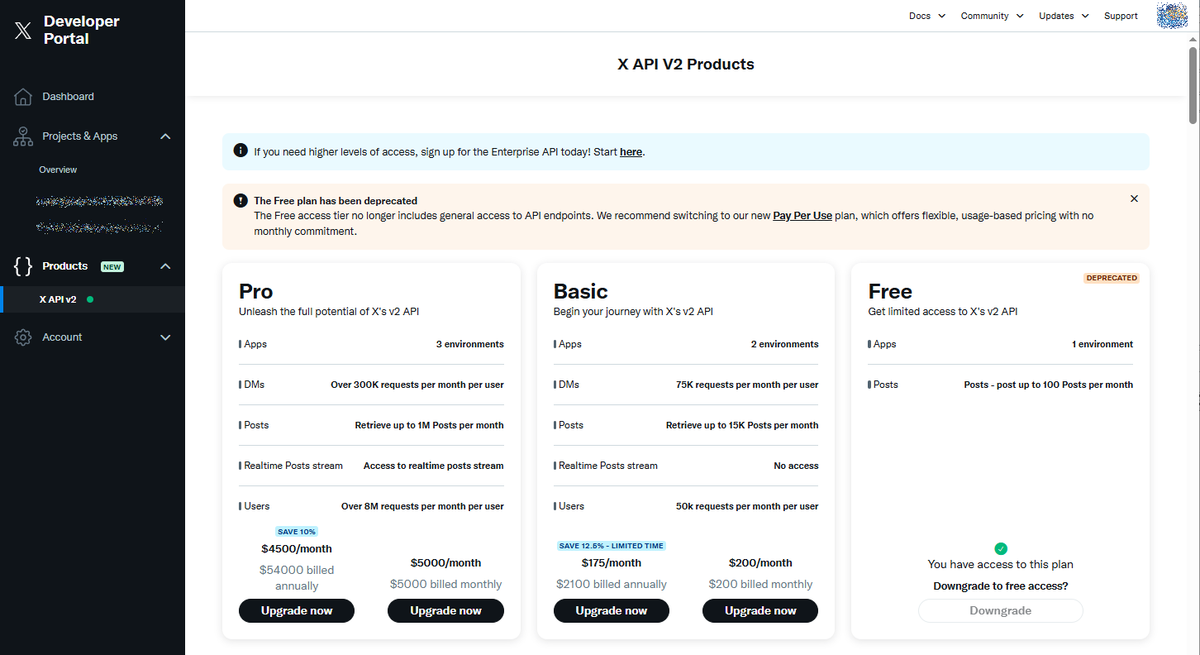Click '1 environment' in Free plan
1200x655 pixels.
(x=1102, y=344)
